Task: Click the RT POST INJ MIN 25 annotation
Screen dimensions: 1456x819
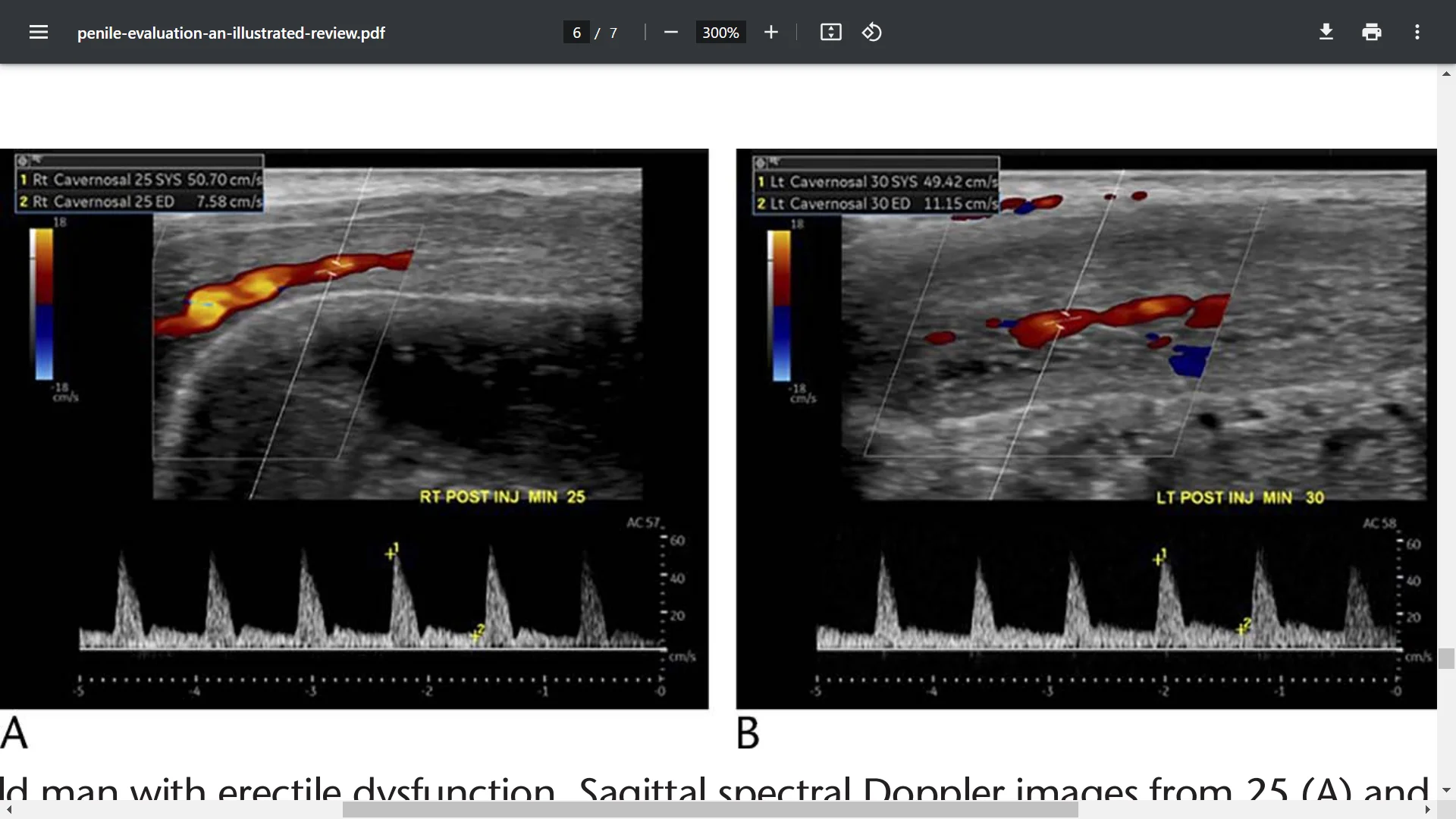Action: (502, 497)
